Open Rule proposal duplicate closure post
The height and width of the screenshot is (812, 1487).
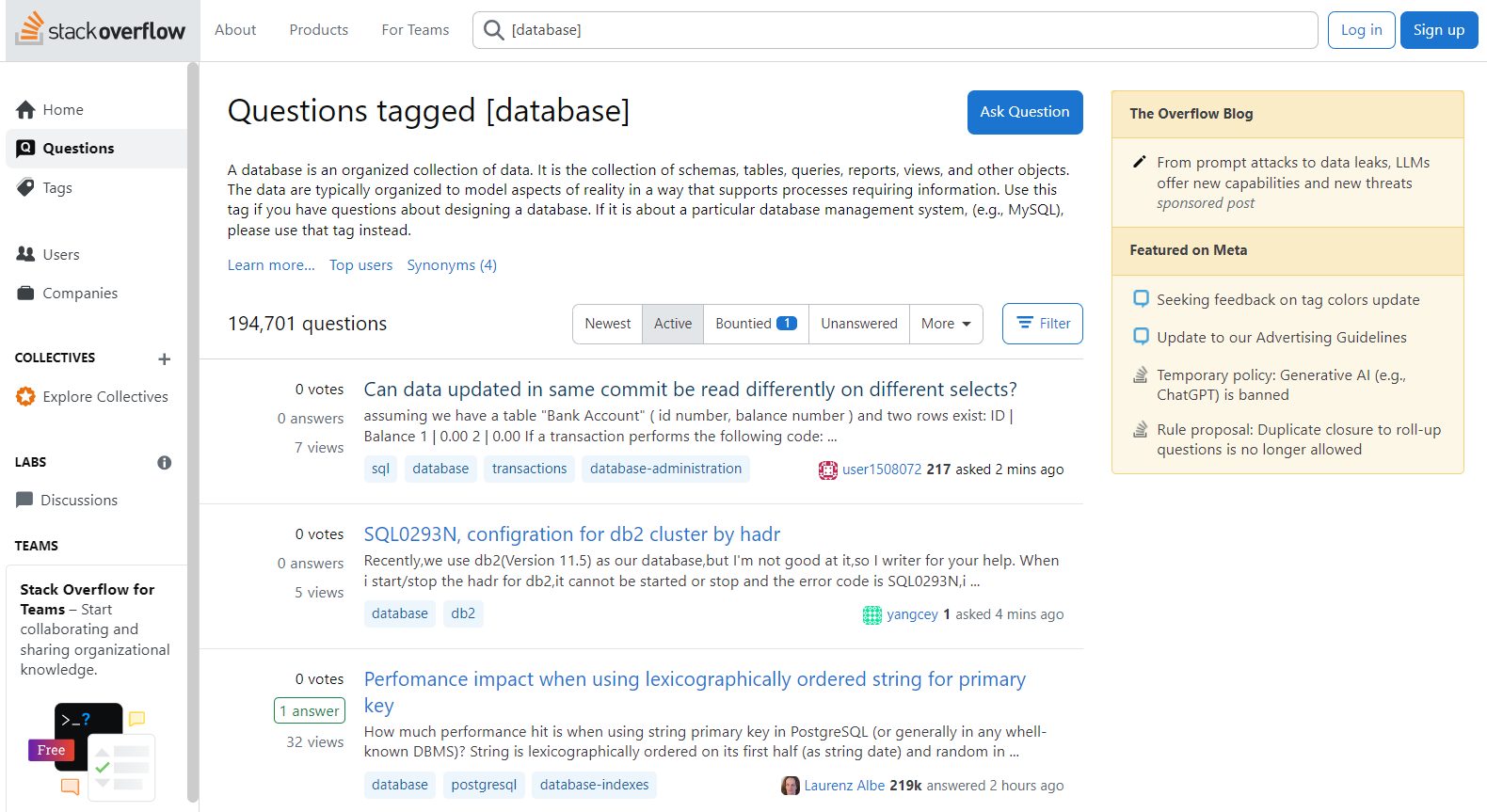click(1299, 439)
